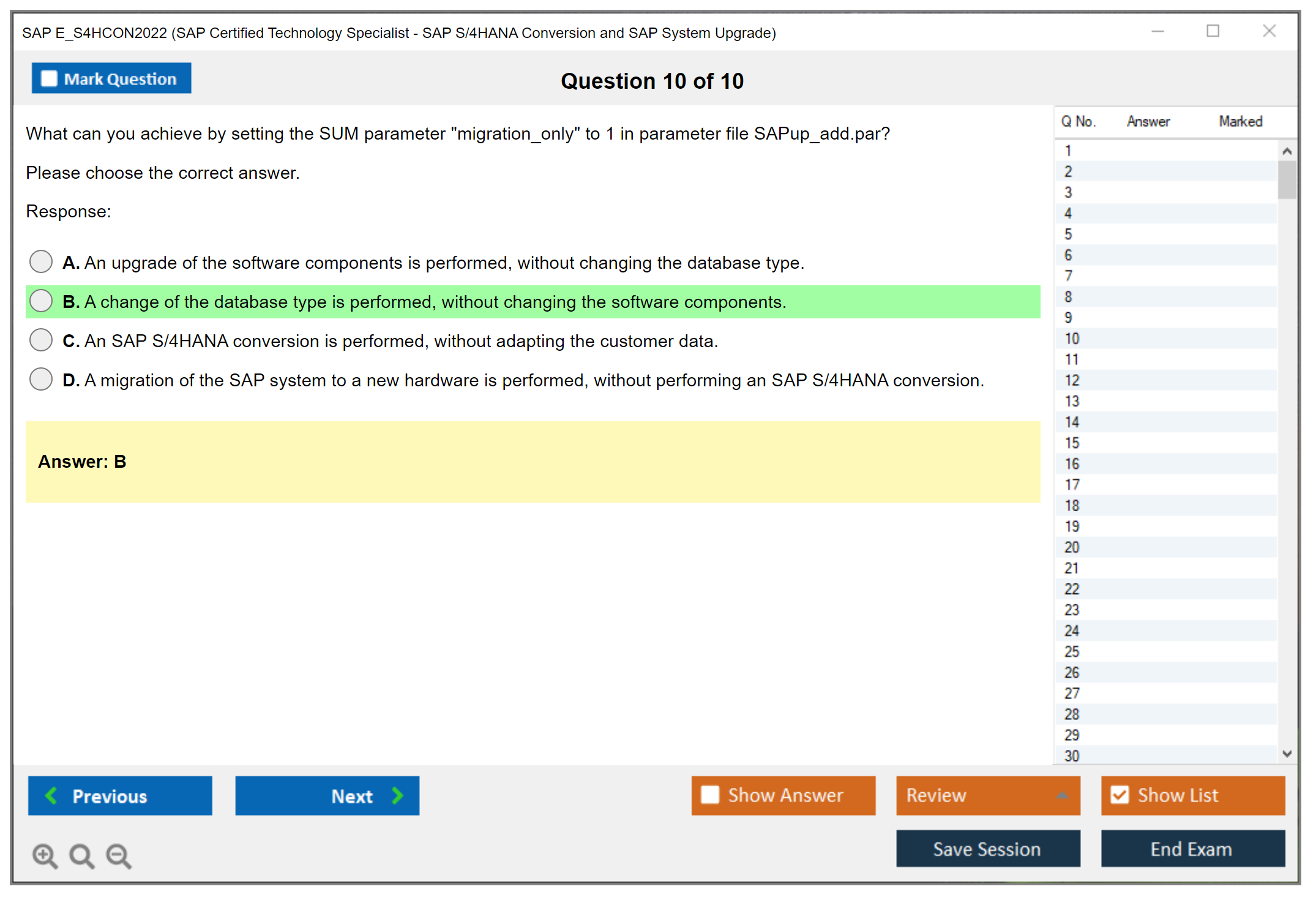
Task: Select option D about new hardware migration
Action: click(41, 380)
